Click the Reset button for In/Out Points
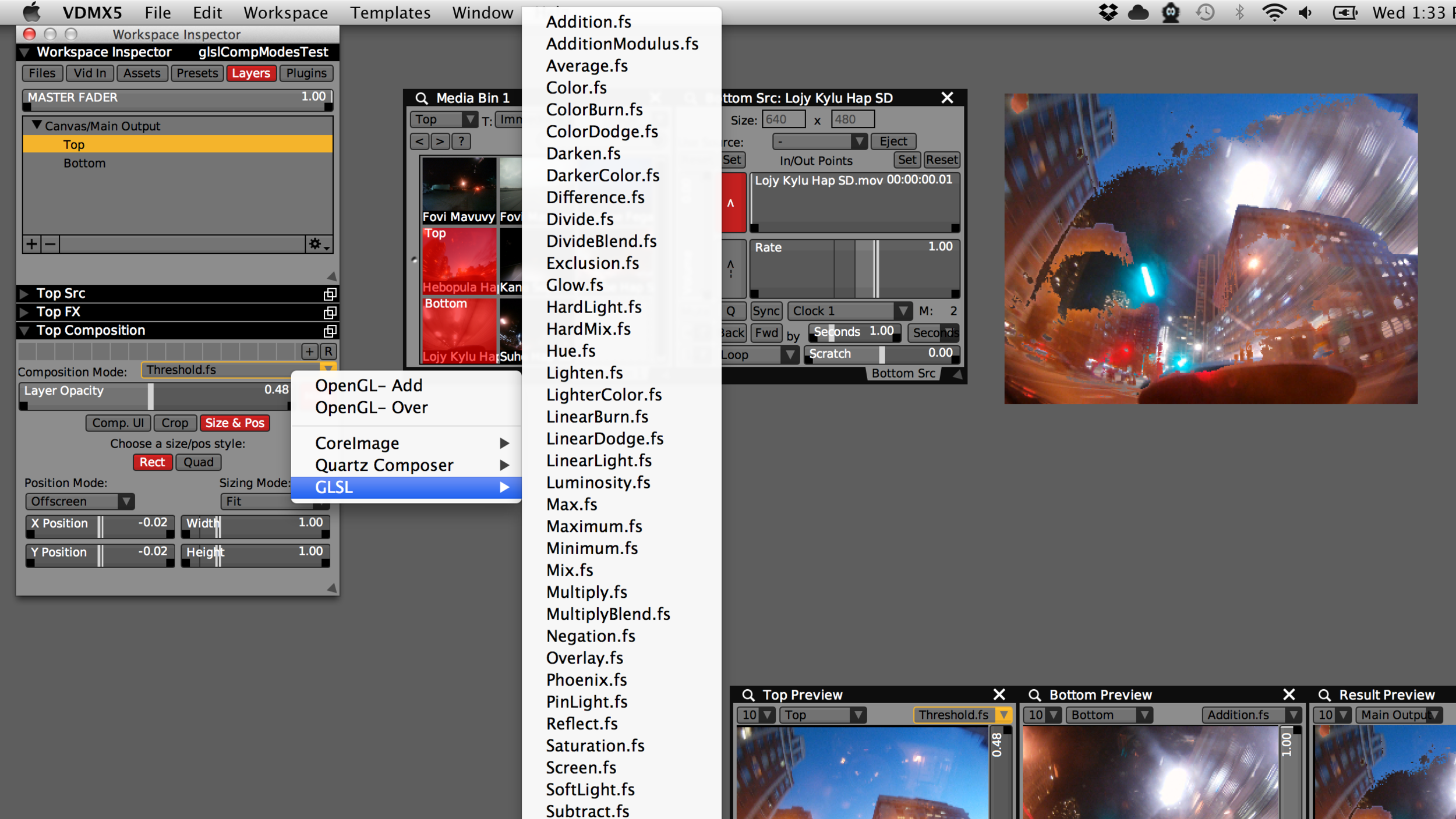1456x819 pixels. [941, 159]
